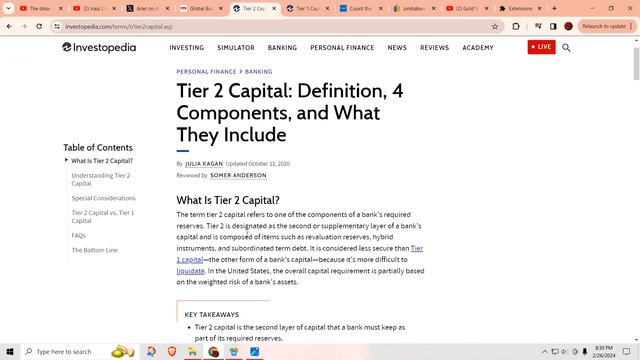Viewport: 640px width, 360px height.
Task: Click the Investopedia logo
Action: (x=99, y=47)
